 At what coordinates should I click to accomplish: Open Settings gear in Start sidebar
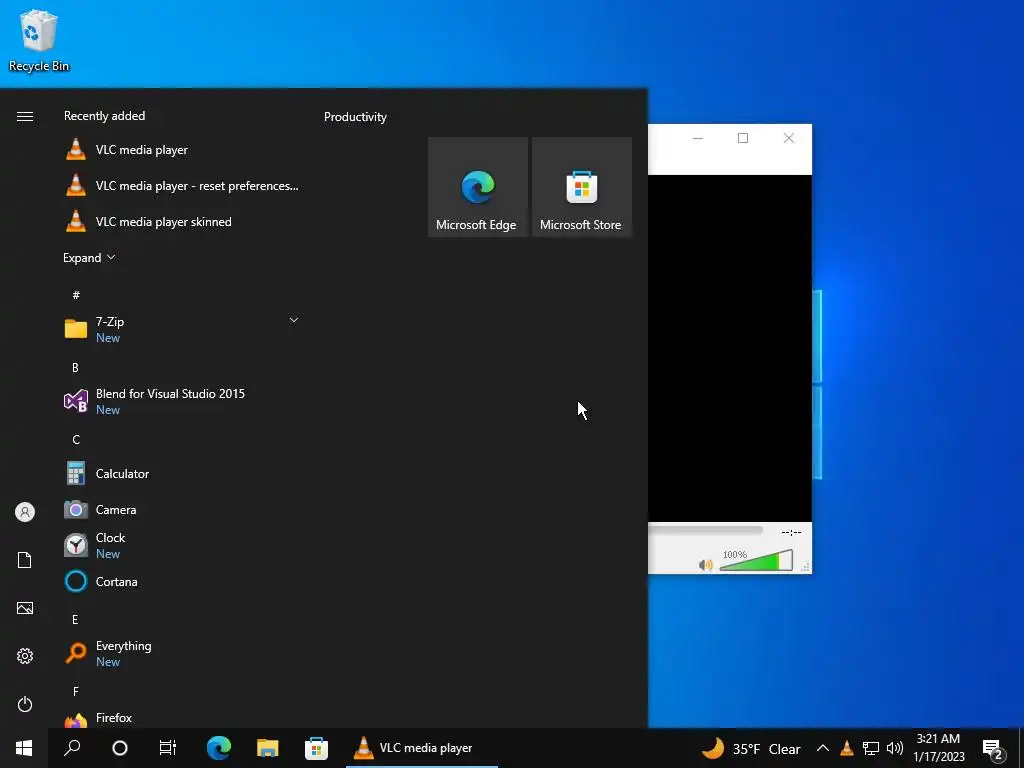click(x=25, y=656)
